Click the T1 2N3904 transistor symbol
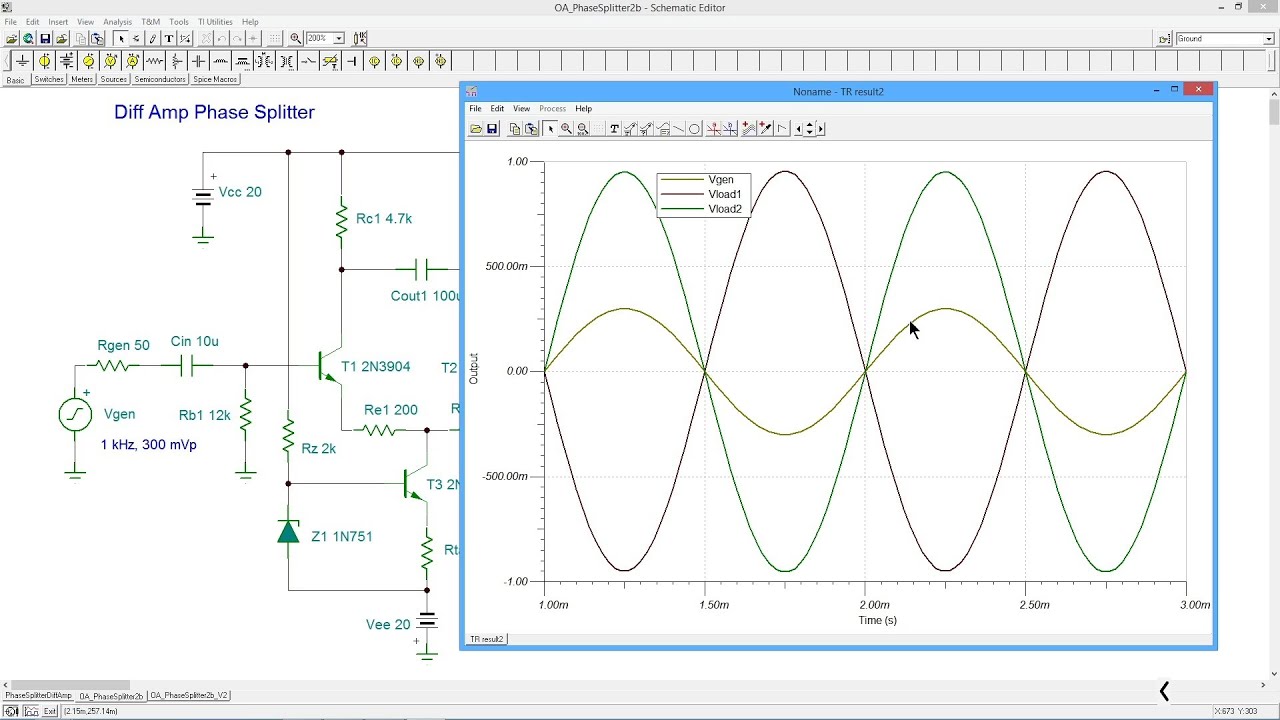Viewport: 1280px width, 720px height. click(328, 367)
